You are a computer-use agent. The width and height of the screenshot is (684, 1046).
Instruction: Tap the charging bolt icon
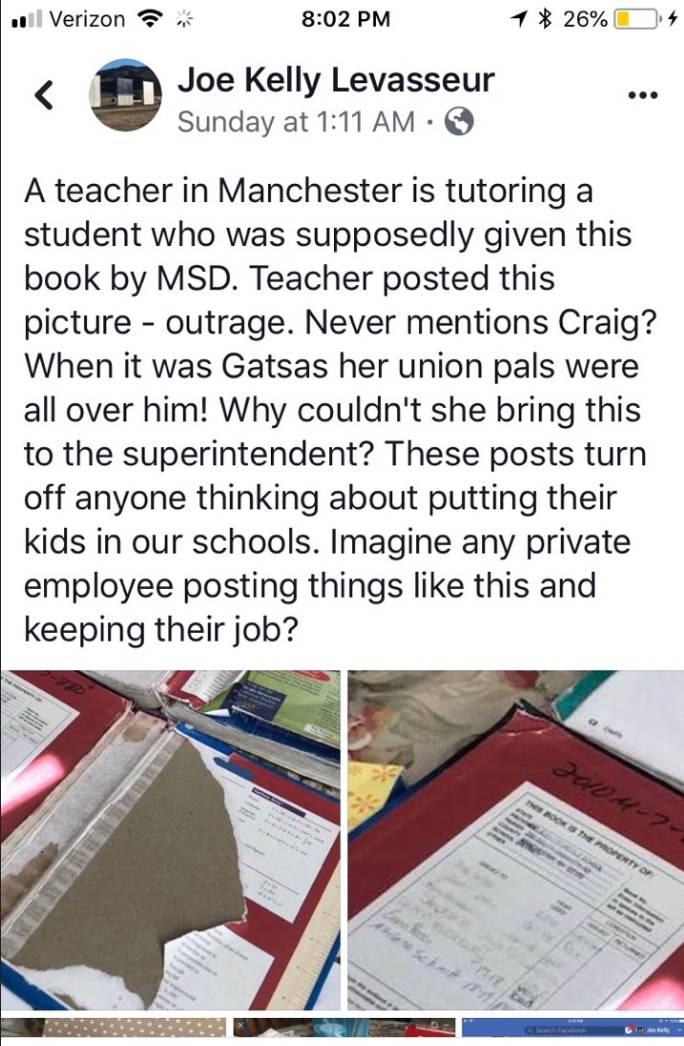[671, 19]
